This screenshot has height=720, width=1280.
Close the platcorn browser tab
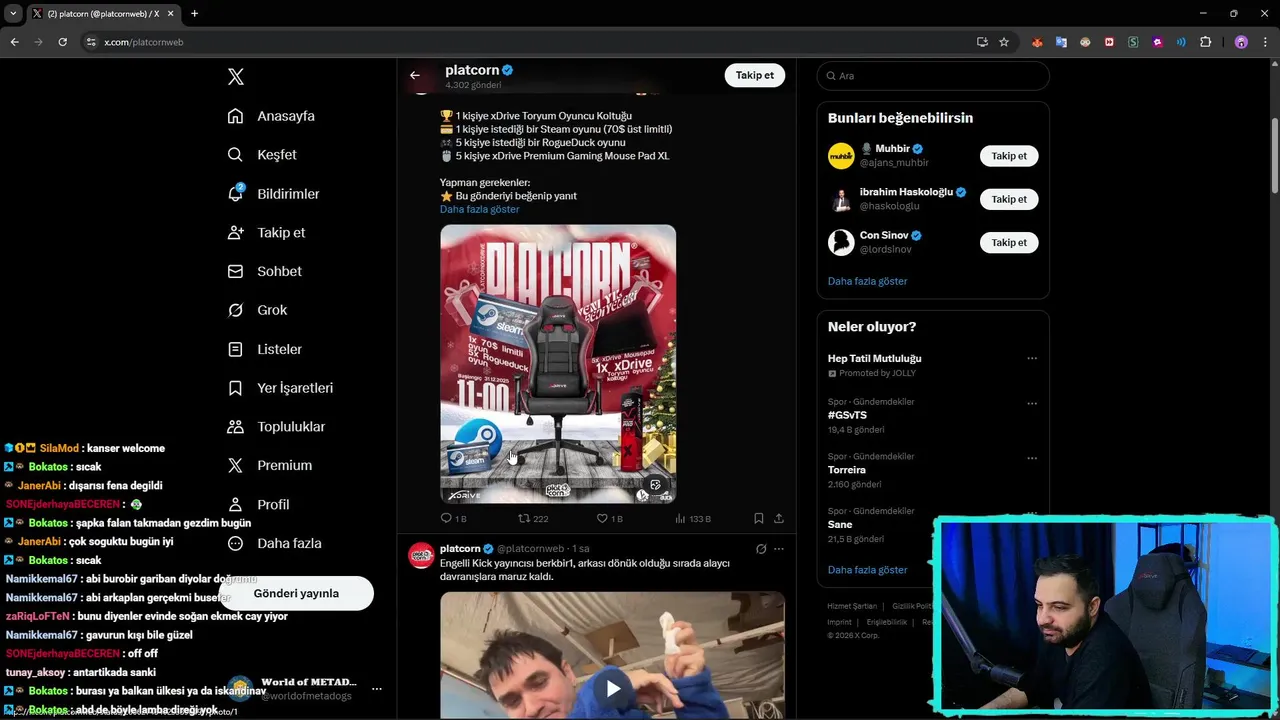click(x=170, y=13)
